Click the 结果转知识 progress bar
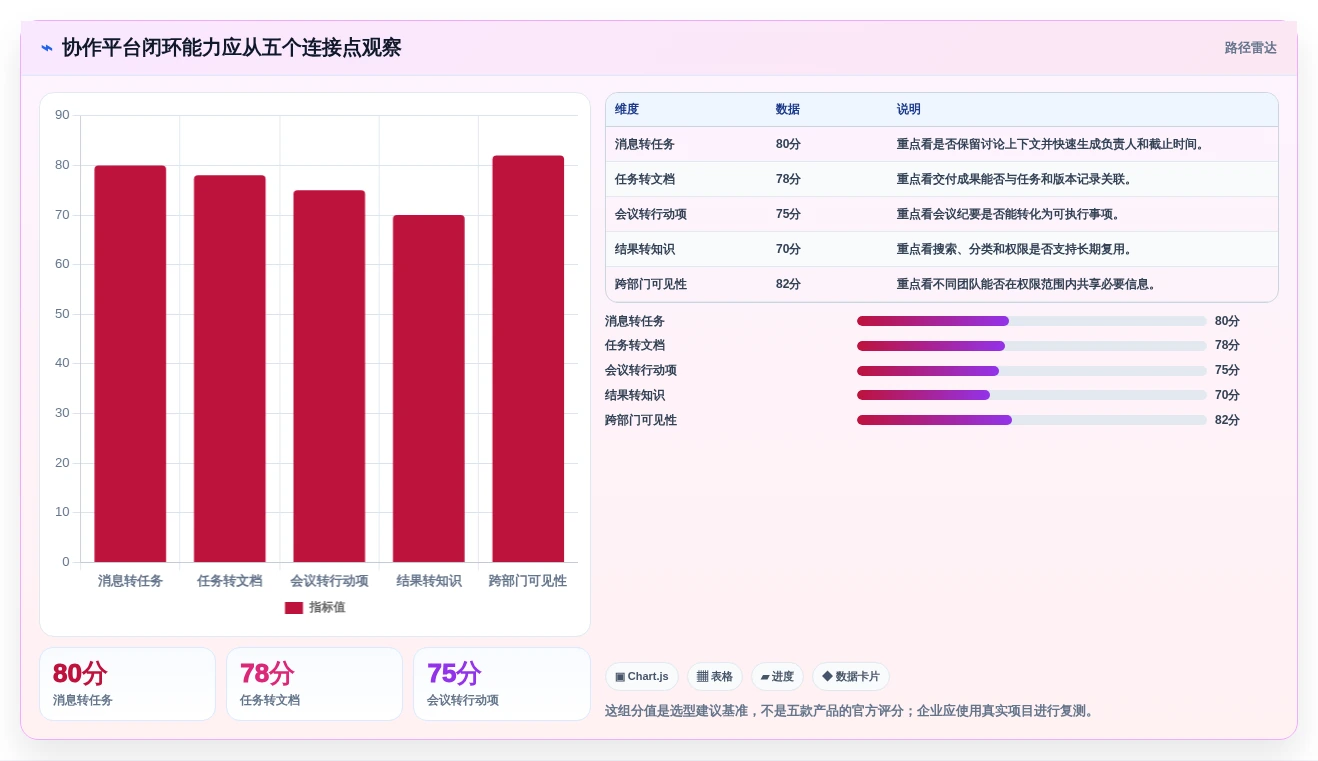Image resolution: width=1318 pixels, height=761 pixels. pyautogui.click(x=1032, y=395)
